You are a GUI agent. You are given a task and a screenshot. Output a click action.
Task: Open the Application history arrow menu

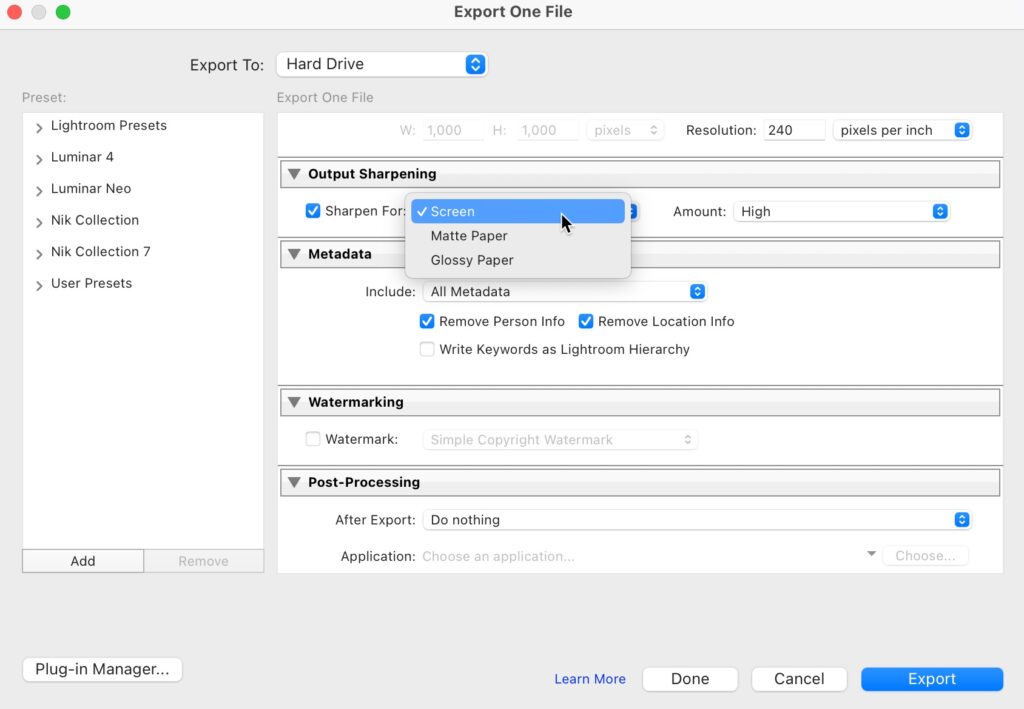(x=871, y=554)
